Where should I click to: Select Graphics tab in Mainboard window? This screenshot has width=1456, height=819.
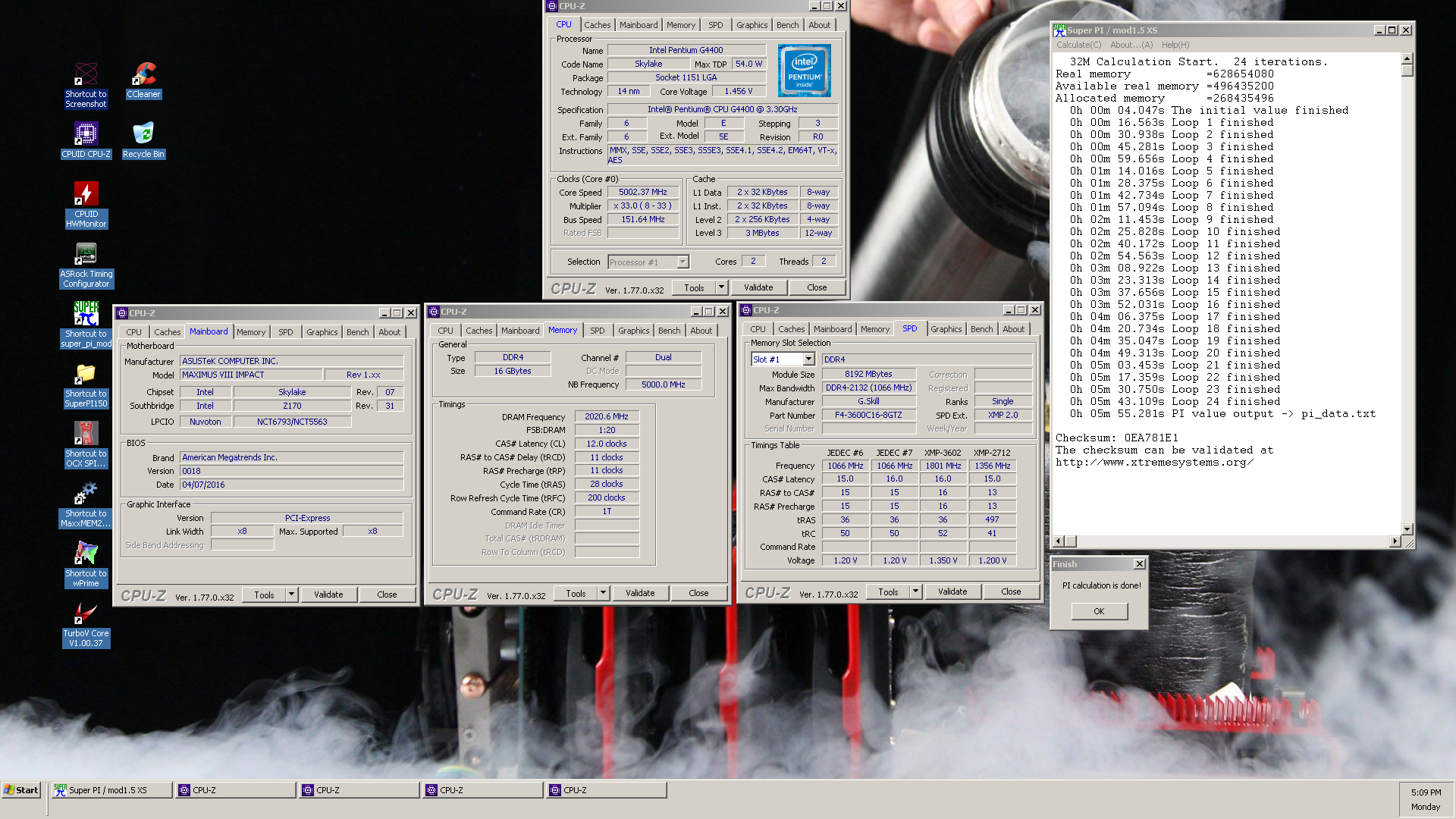[x=322, y=332]
